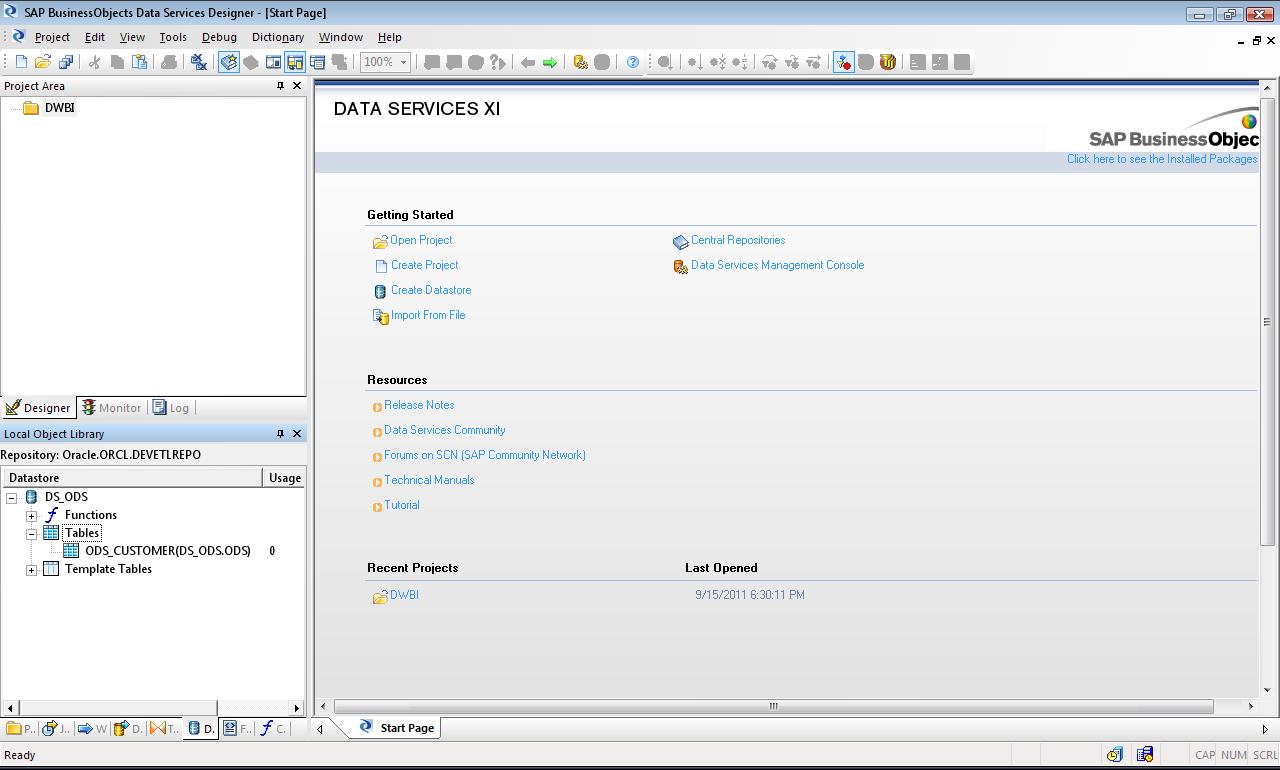Pin the Local Object Library panel
Image resolution: width=1280 pixels, height=770 pixels.
(x=280, y=434)
